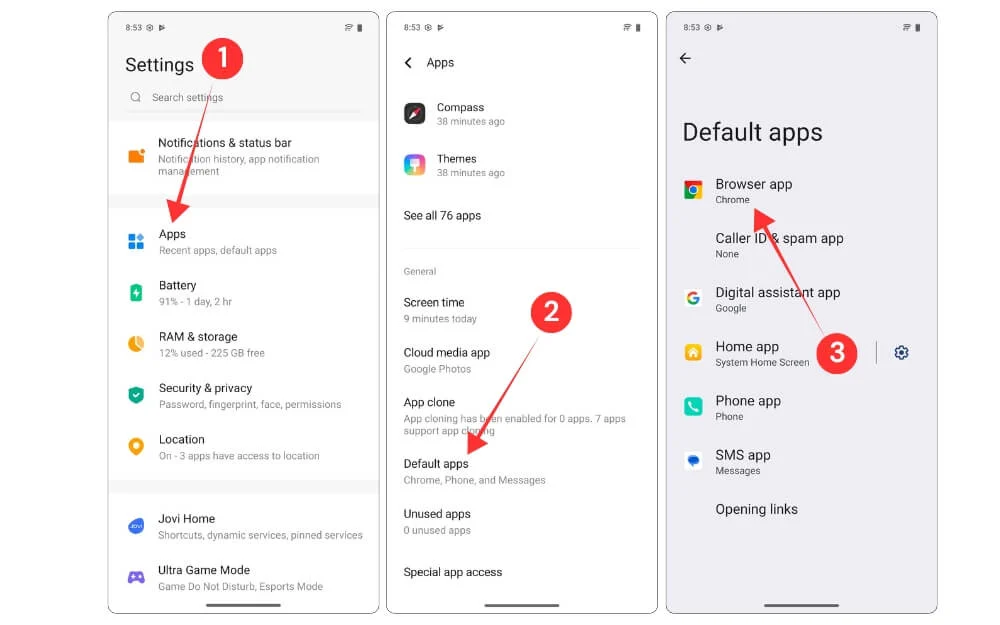Open Caller ID & spam app setting

pyautogui.click(x=802, y=245)
